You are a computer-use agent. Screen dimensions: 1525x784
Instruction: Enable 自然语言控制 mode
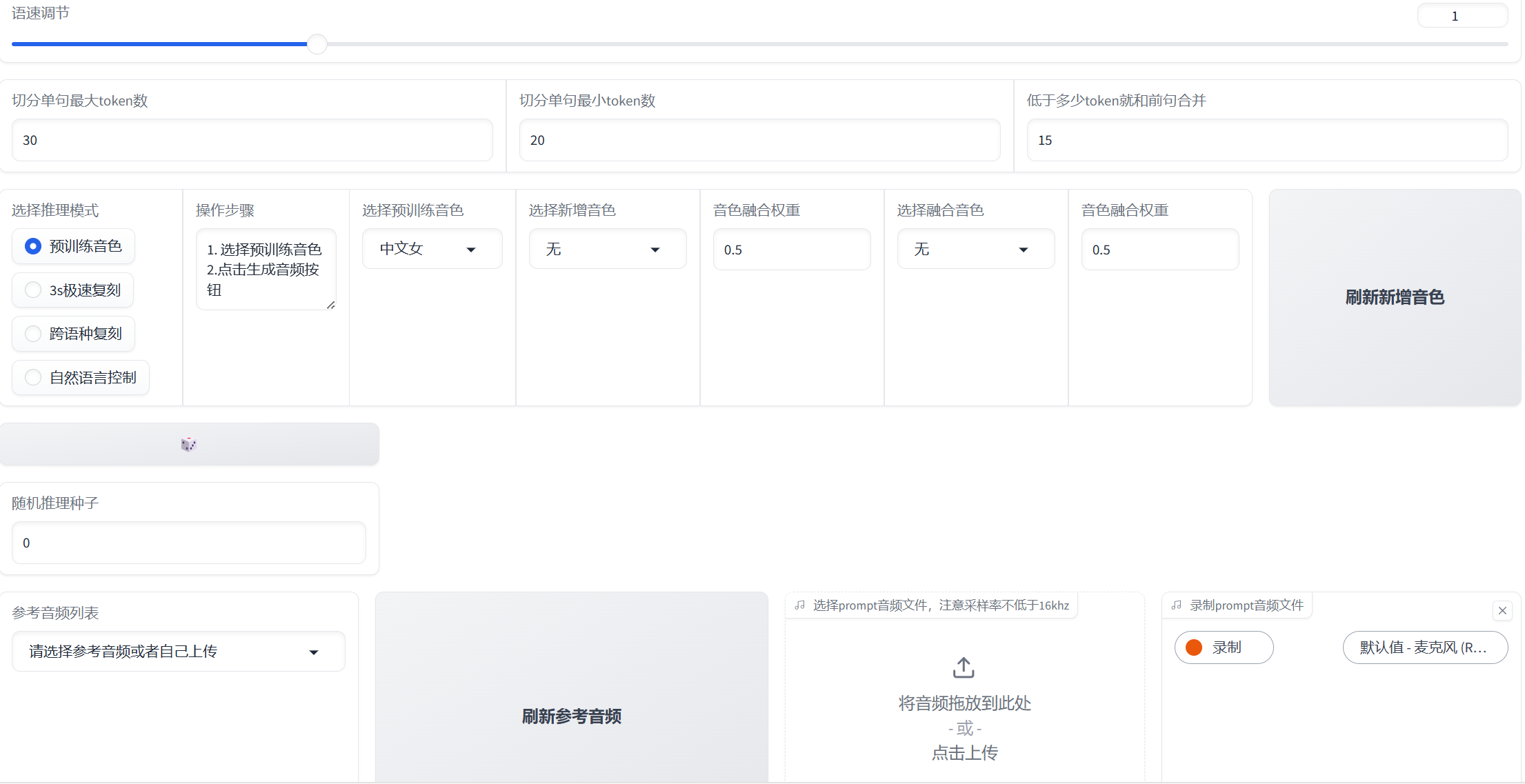coord(81,378)
